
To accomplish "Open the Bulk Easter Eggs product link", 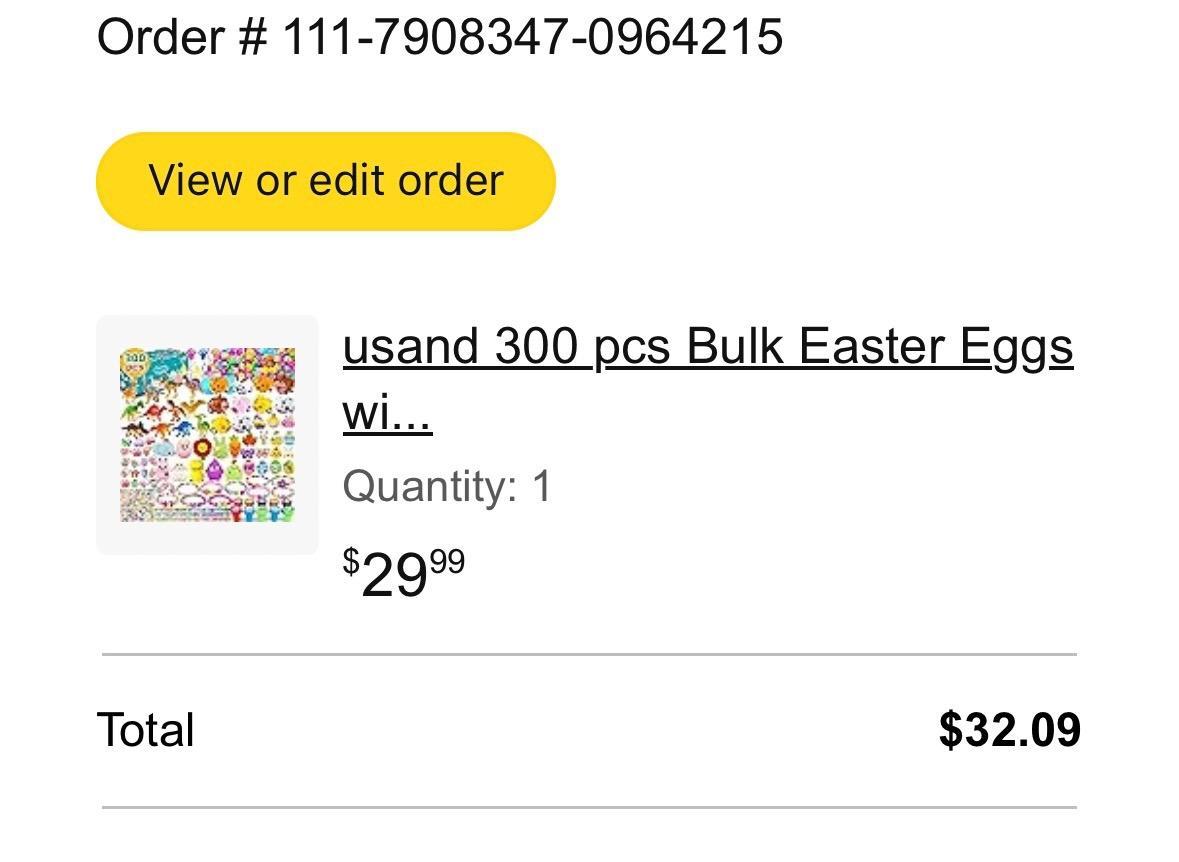I will 706,348.
